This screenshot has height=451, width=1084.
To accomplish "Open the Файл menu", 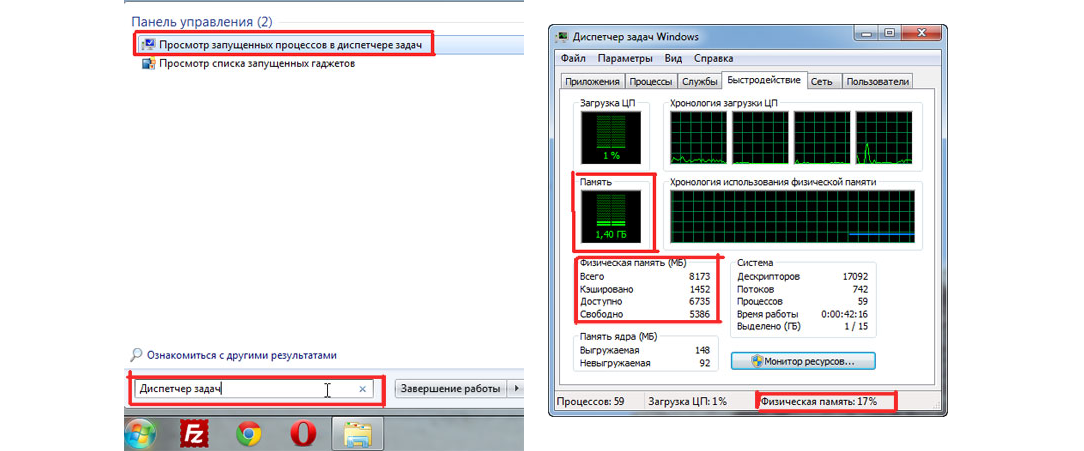I will point(573,59).
